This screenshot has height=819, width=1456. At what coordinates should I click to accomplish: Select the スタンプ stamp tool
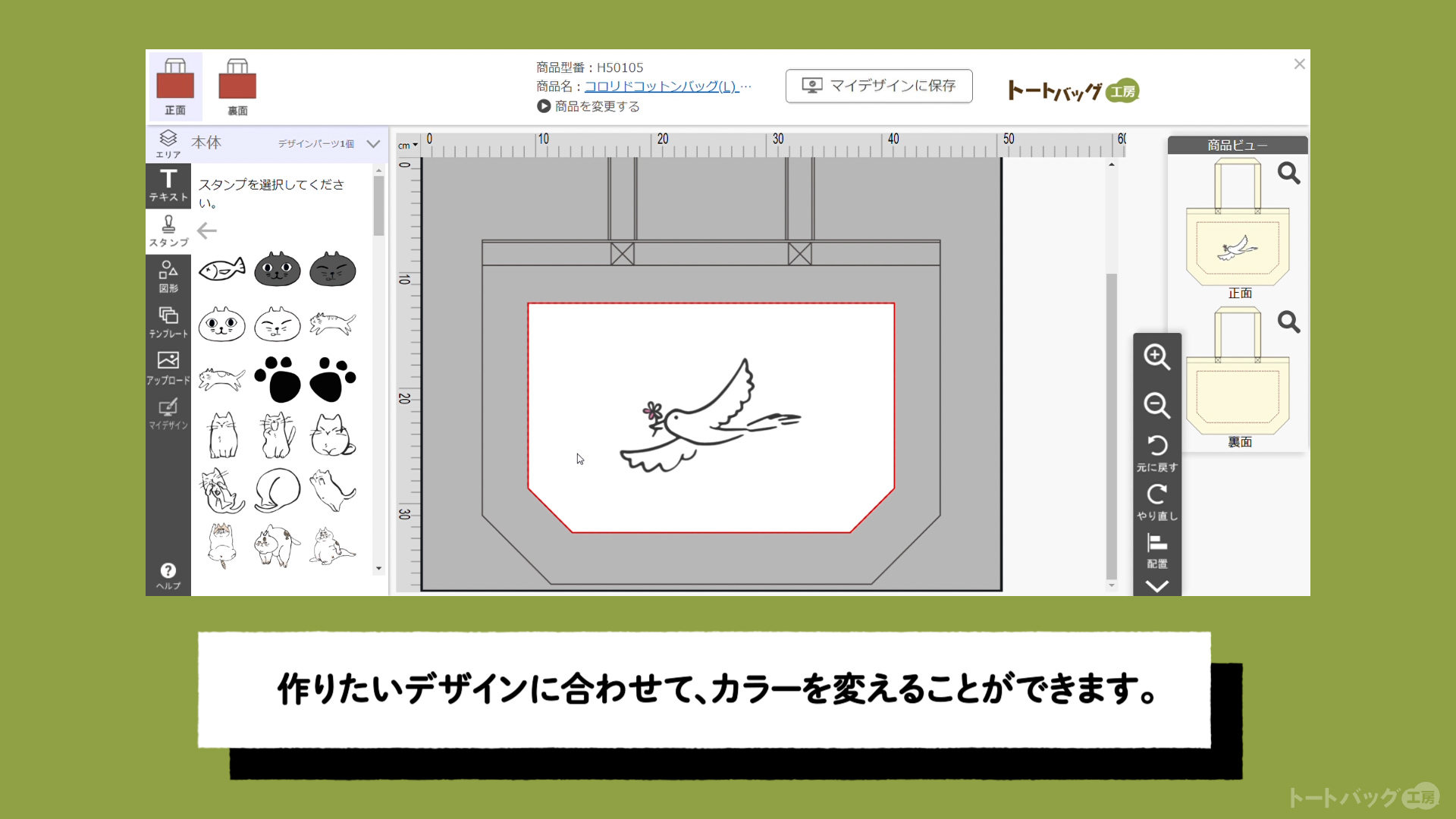(168, 231)
